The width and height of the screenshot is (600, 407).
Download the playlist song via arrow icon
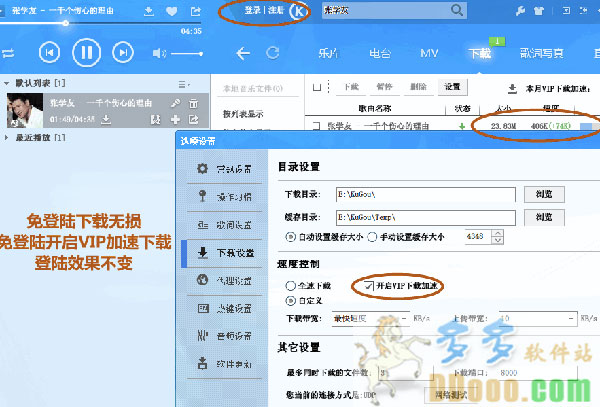[x=106, y=120]
